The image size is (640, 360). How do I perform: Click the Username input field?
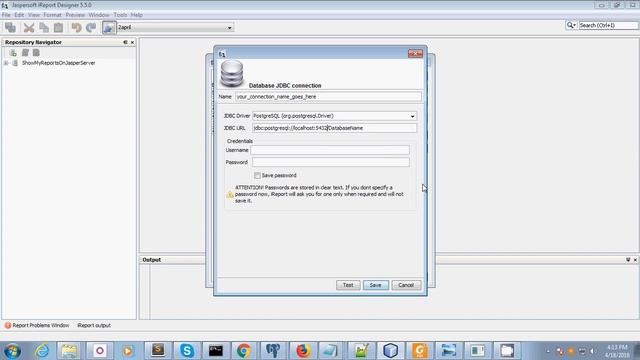pyautogui.click(x=330, y=150)
